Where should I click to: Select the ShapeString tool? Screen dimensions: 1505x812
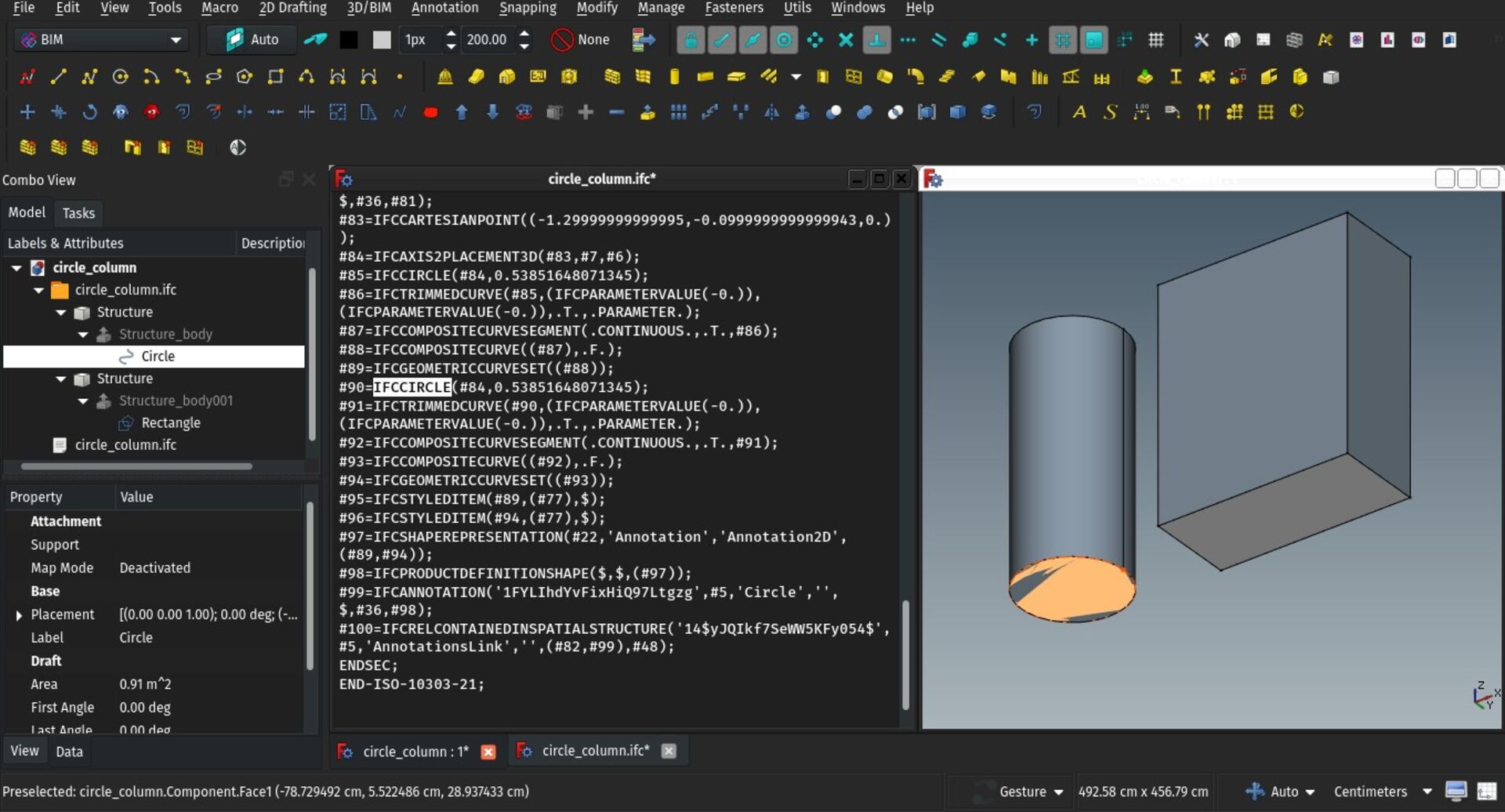pyautogui.click(x=1110, y=112)
